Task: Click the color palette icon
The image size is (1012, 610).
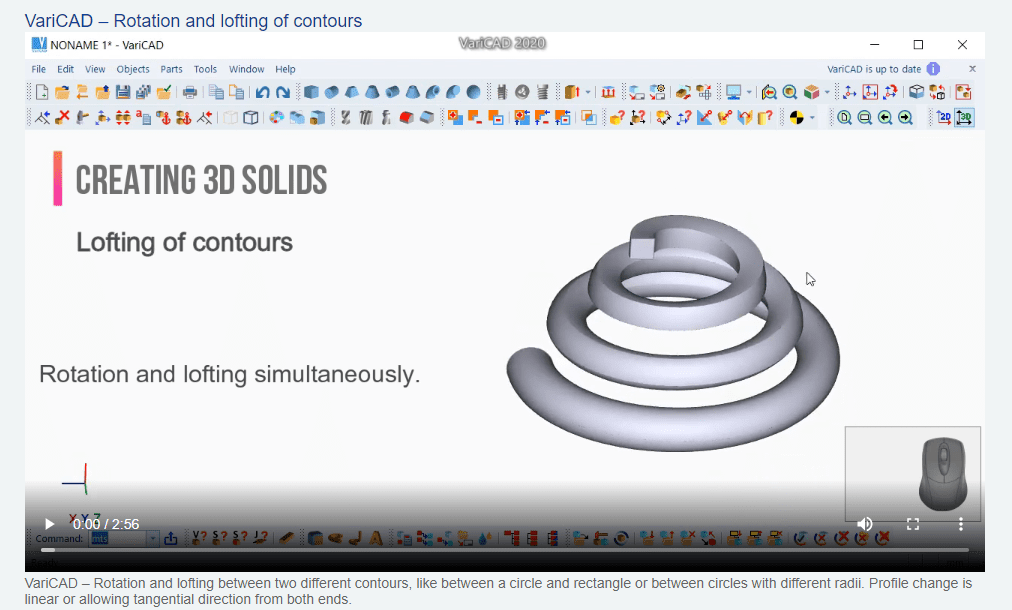Action: click(x=276, y=117)
